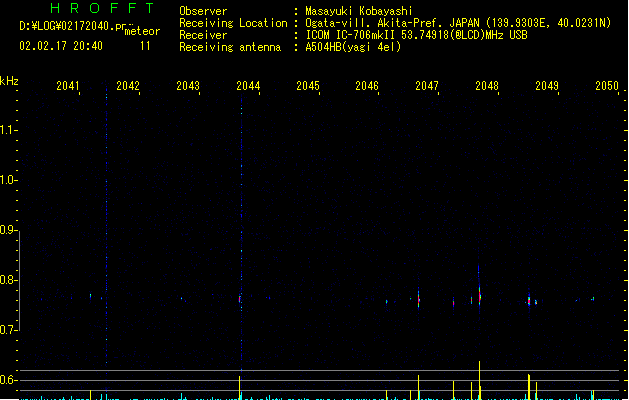This screenshot has width=629, height=400.
Task: Click the 2042 time axis label
Action: coord(128,85)
